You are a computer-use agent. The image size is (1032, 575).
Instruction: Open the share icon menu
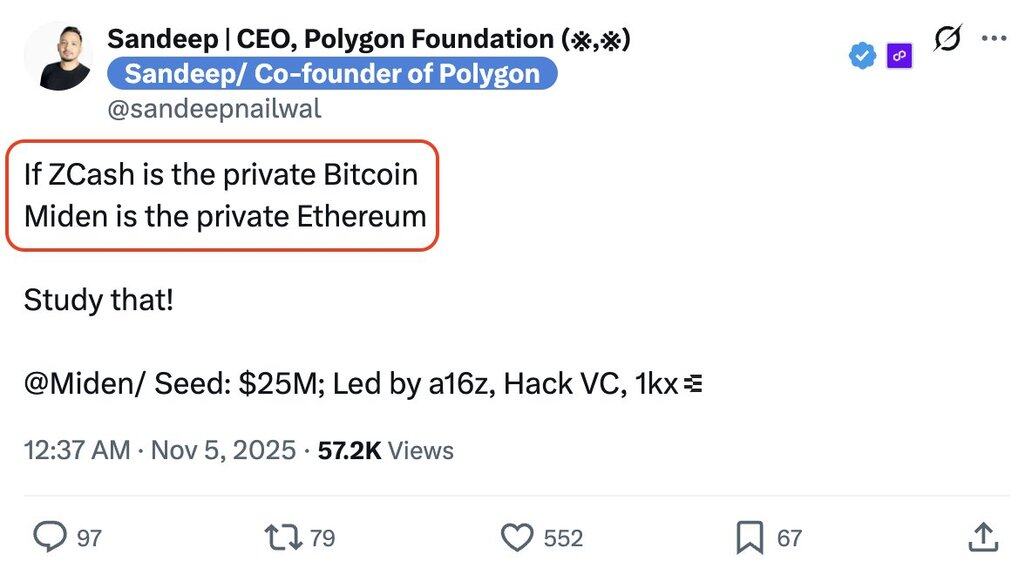tap(982, 537)
